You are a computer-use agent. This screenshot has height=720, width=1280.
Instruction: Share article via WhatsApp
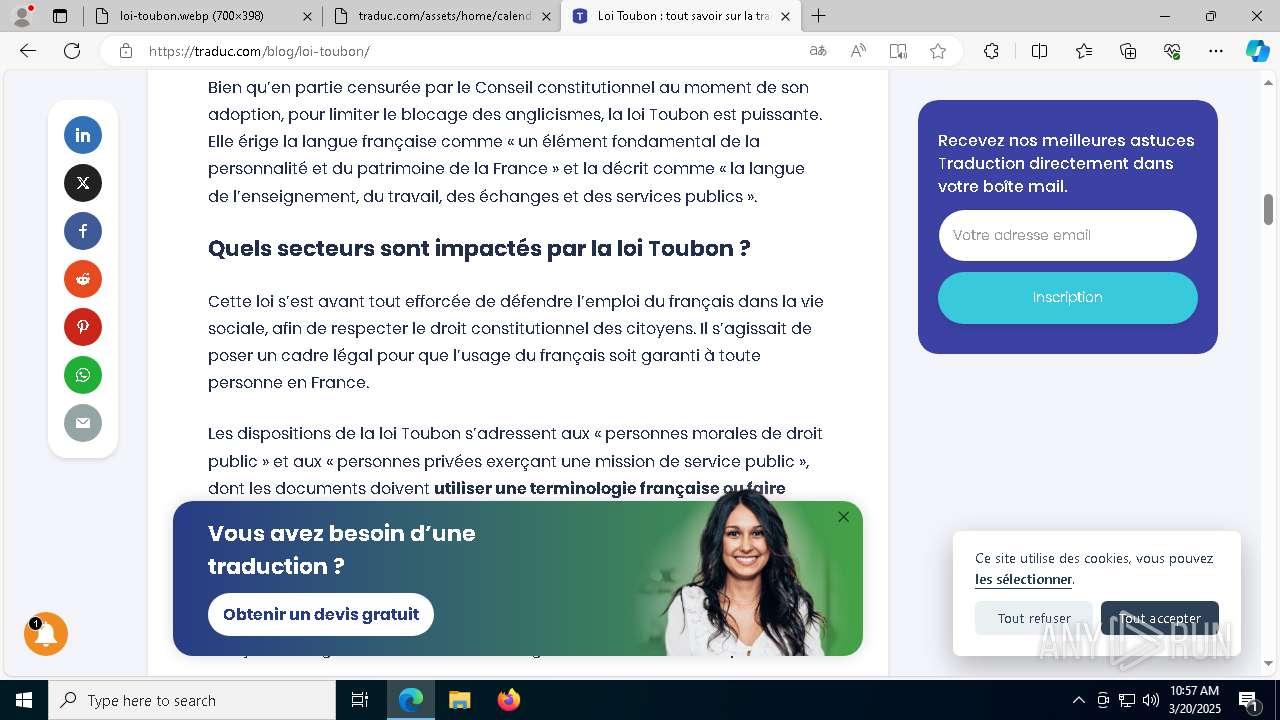click(x=83, y=375)
